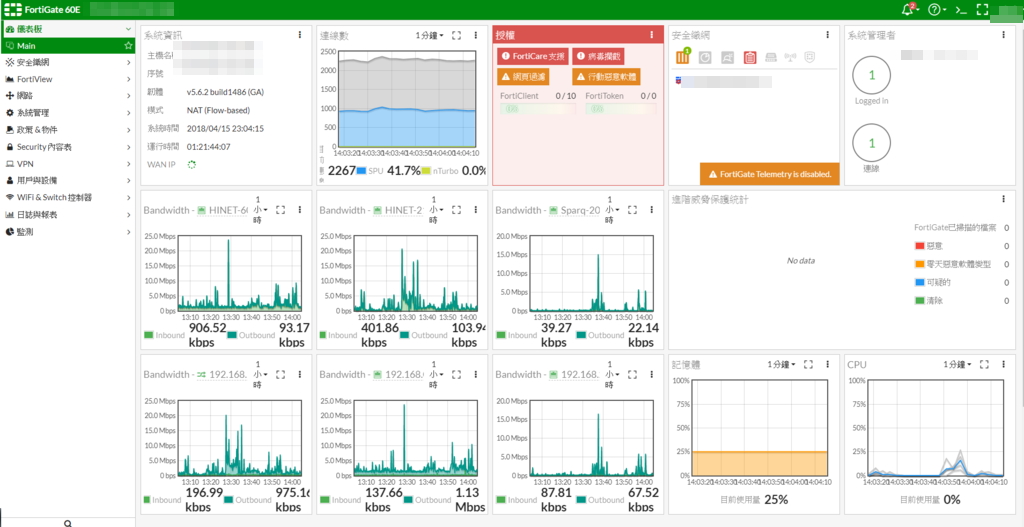1024x527 pixels.
Task: Open WiFi & Switch 控制器 in the sidebar
Action: (68, 197)
